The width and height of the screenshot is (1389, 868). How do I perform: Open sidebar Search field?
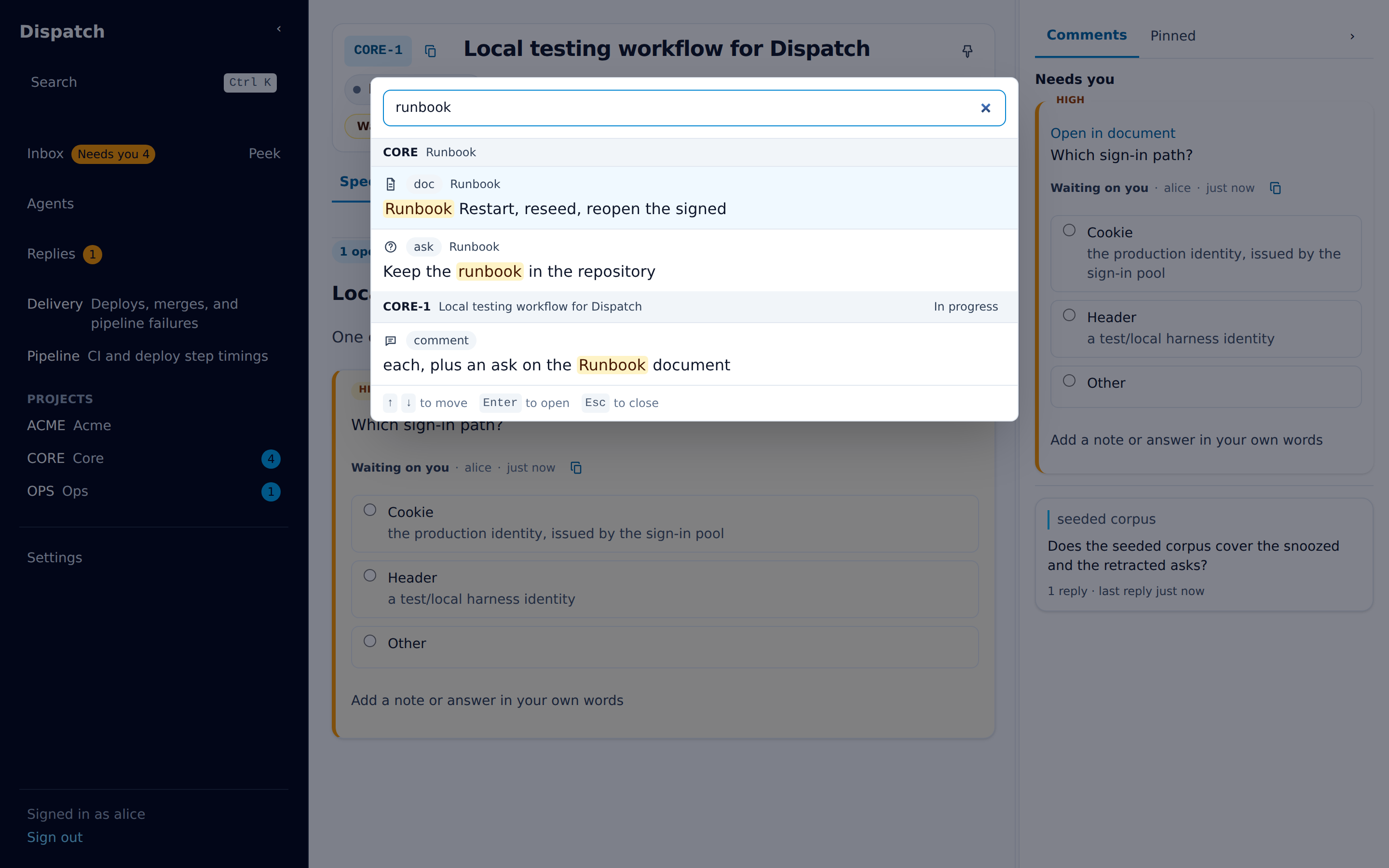pos(153,82)
